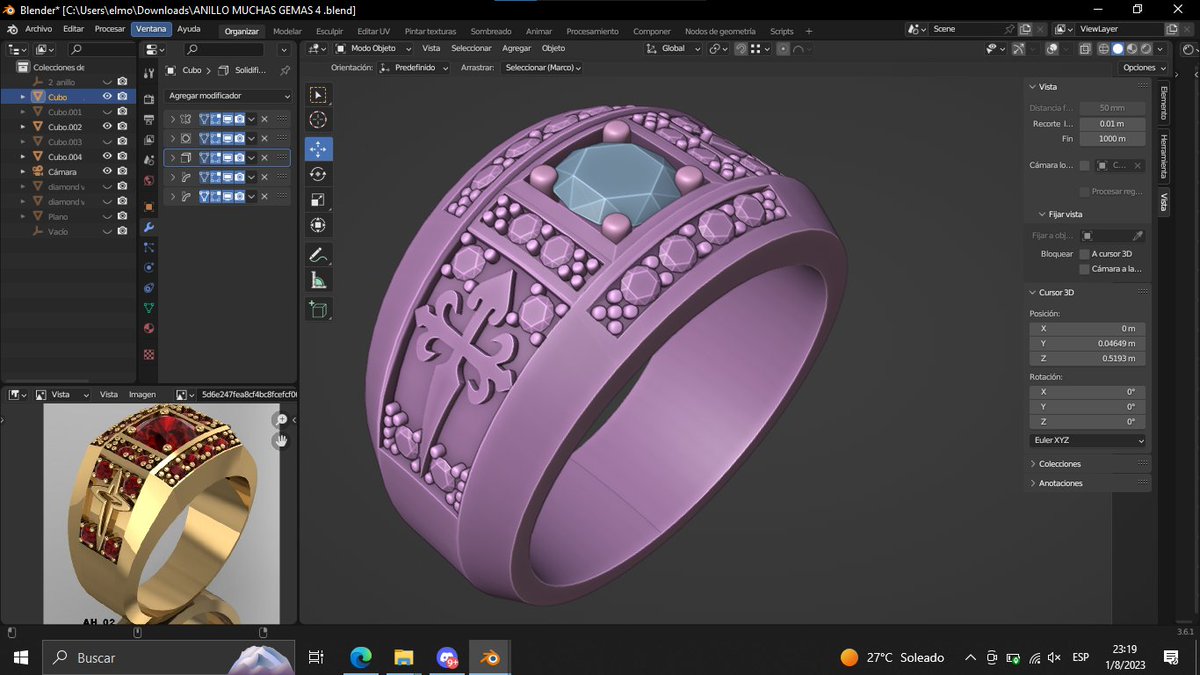Edit the Recorte Fin 1000 m field
Screen dimensions: 1200x675
(1112, 139)
